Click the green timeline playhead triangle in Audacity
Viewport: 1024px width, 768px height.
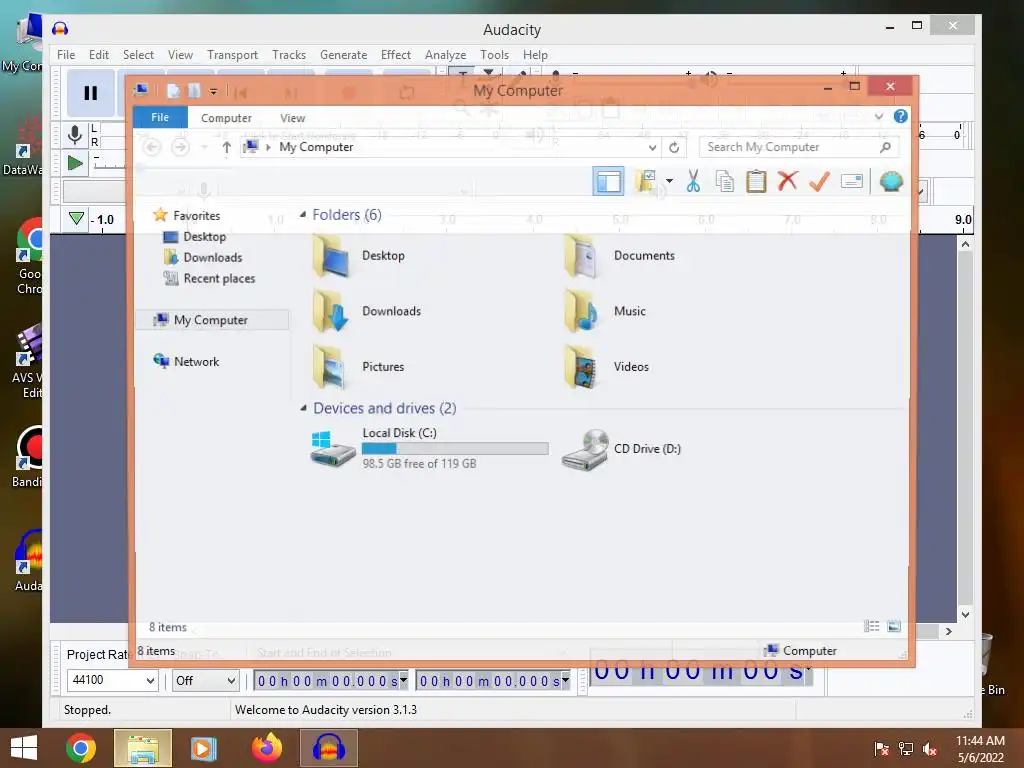(76, 218)
